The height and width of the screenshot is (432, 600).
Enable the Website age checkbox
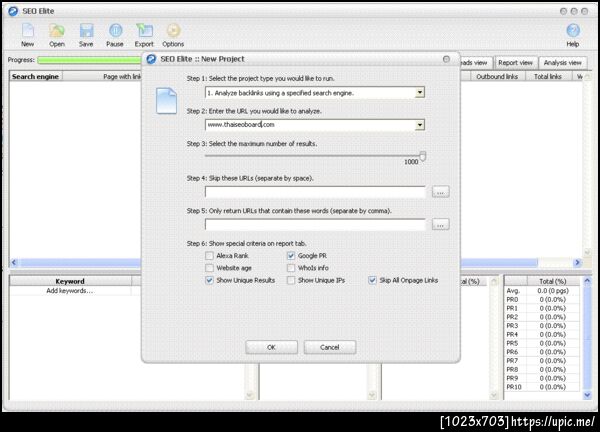tap(209, 268)
